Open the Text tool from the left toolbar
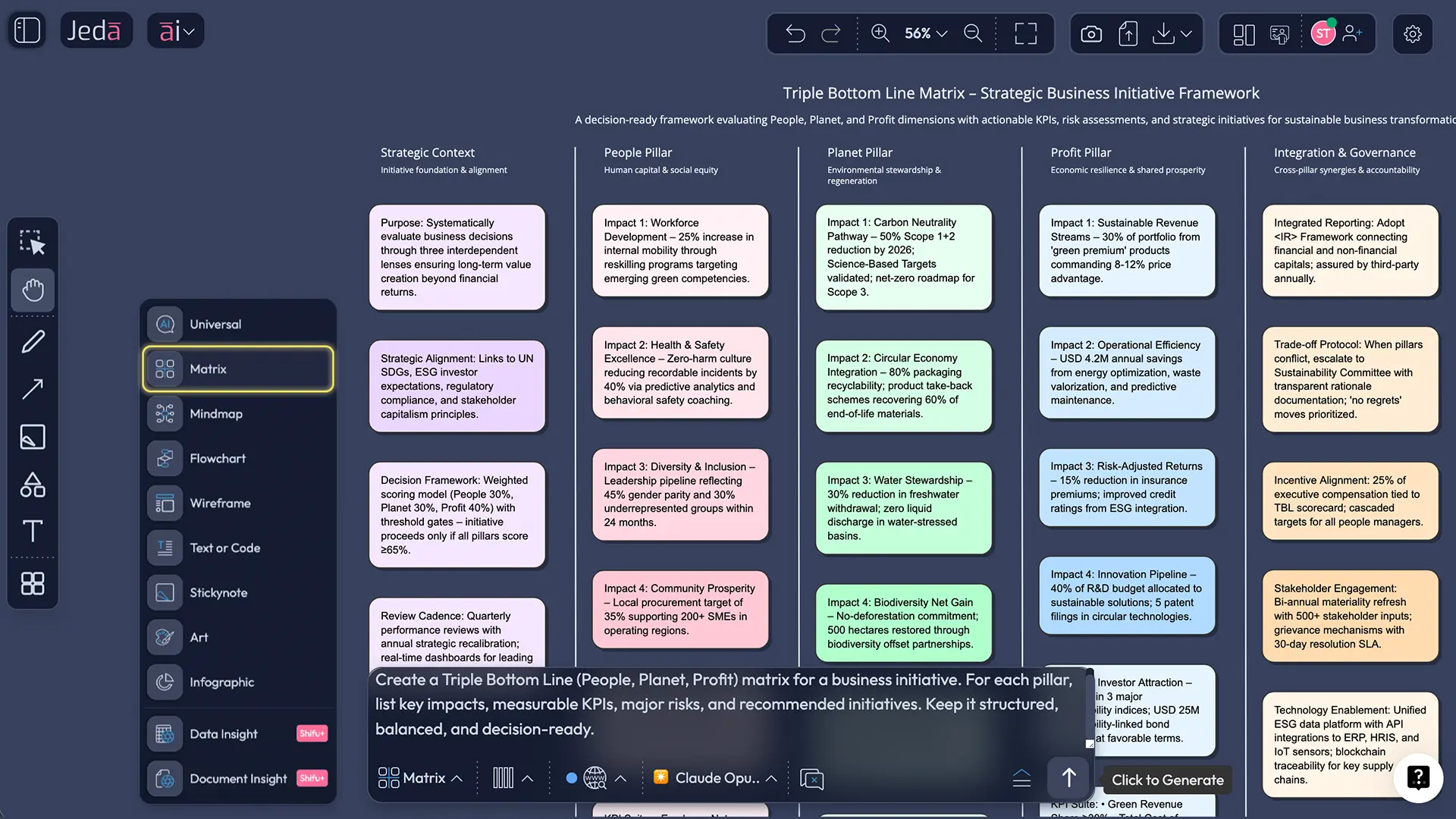Image resolution: width=1456 pixels, height=819 pixels. click(x=33, y=531)
